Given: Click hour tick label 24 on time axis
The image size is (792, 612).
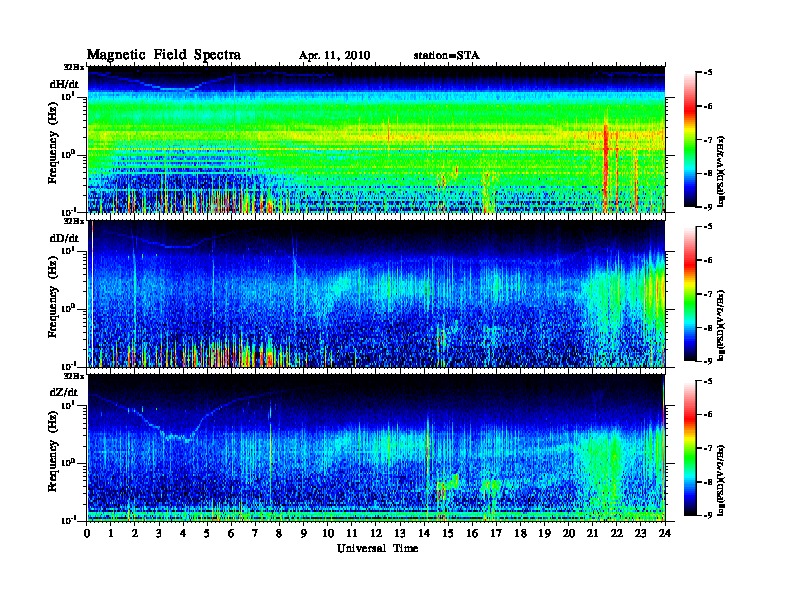Looking at the screenshot, I should (x=665, y=533).
